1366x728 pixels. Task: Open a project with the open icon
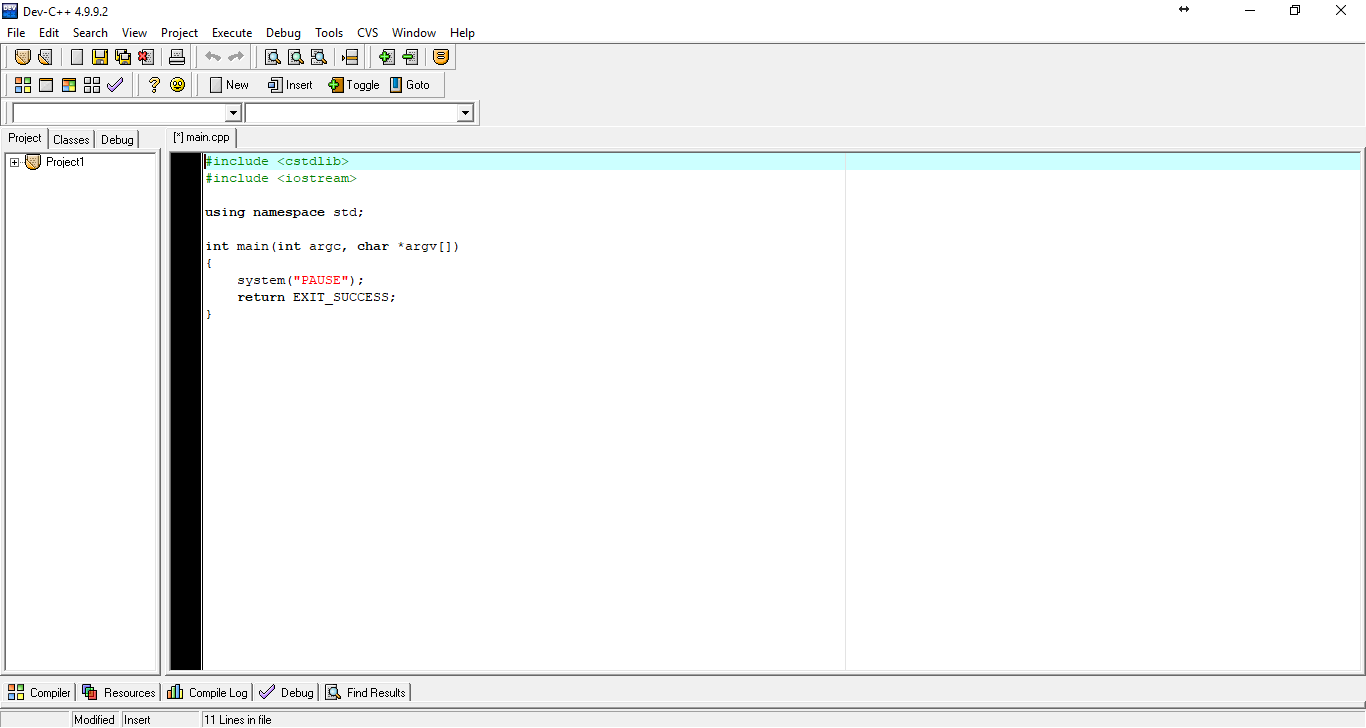pyautogui.click(x=45, y=57)
